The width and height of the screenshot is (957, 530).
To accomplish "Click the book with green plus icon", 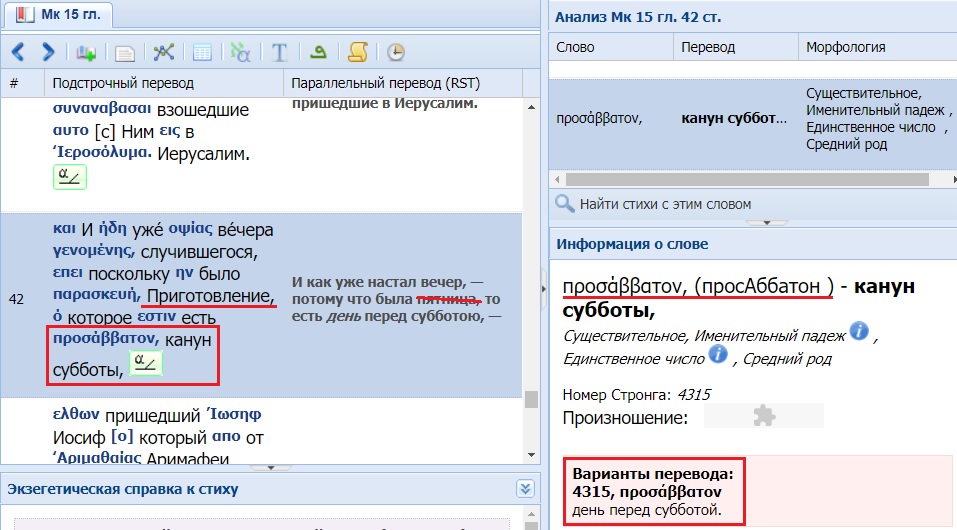I will point(87,52).
